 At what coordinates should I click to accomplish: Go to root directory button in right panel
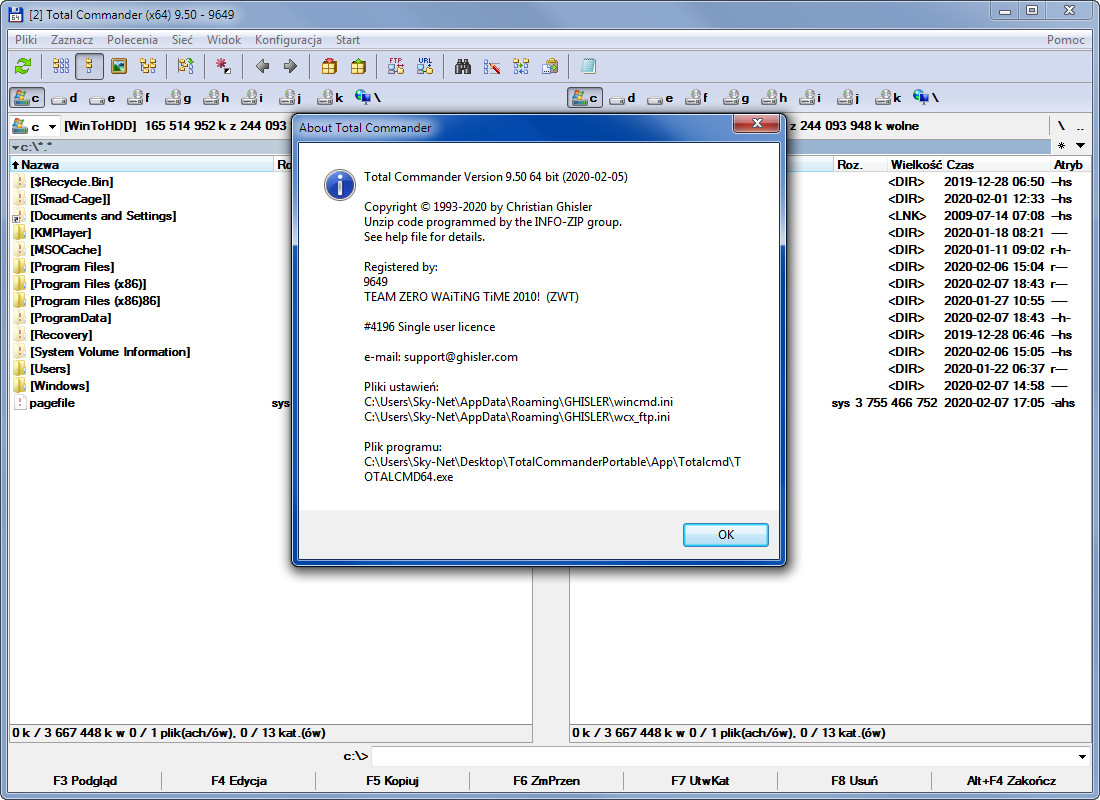(1061, 126)
